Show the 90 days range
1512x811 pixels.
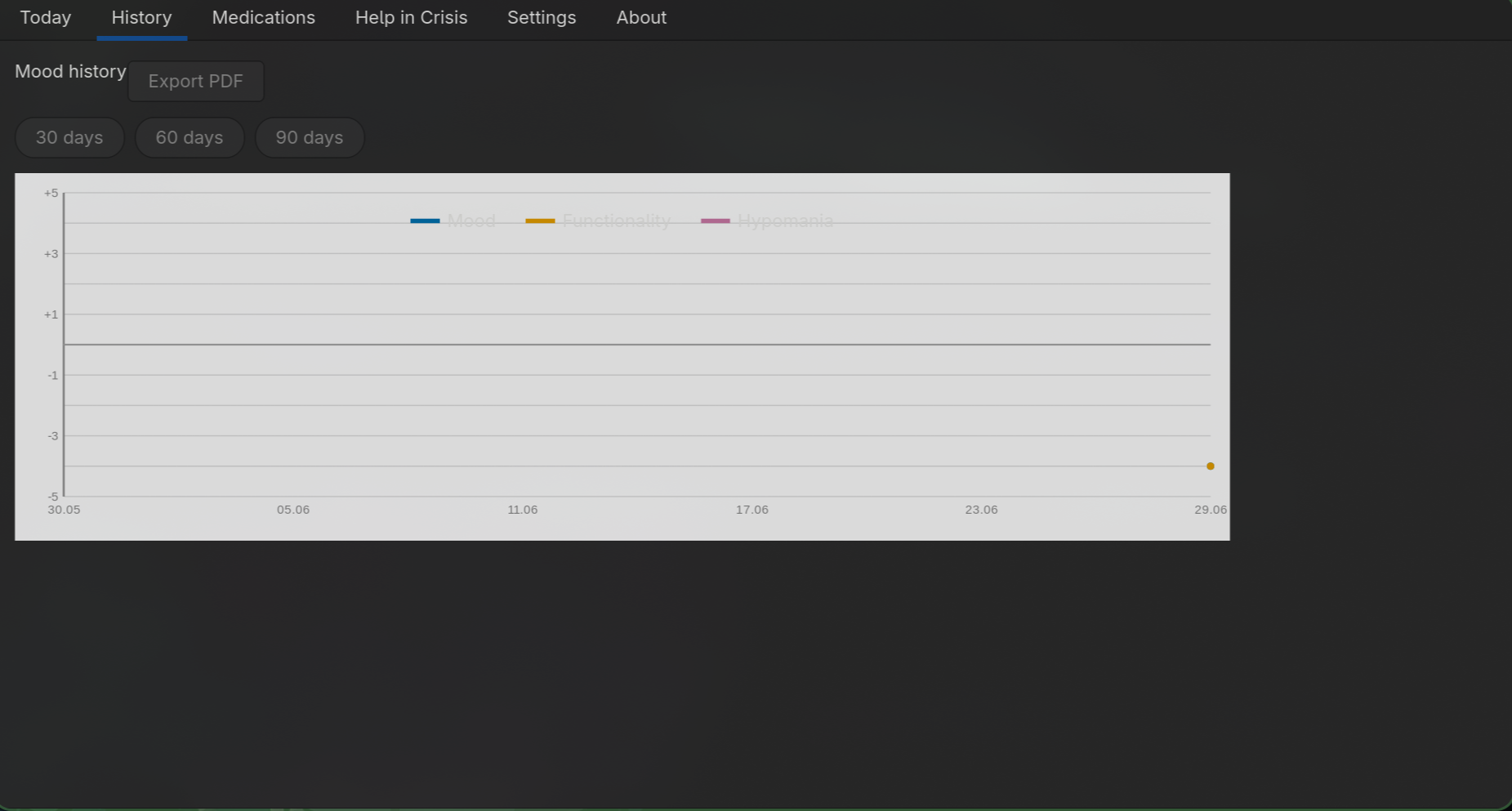coord(310,137)
